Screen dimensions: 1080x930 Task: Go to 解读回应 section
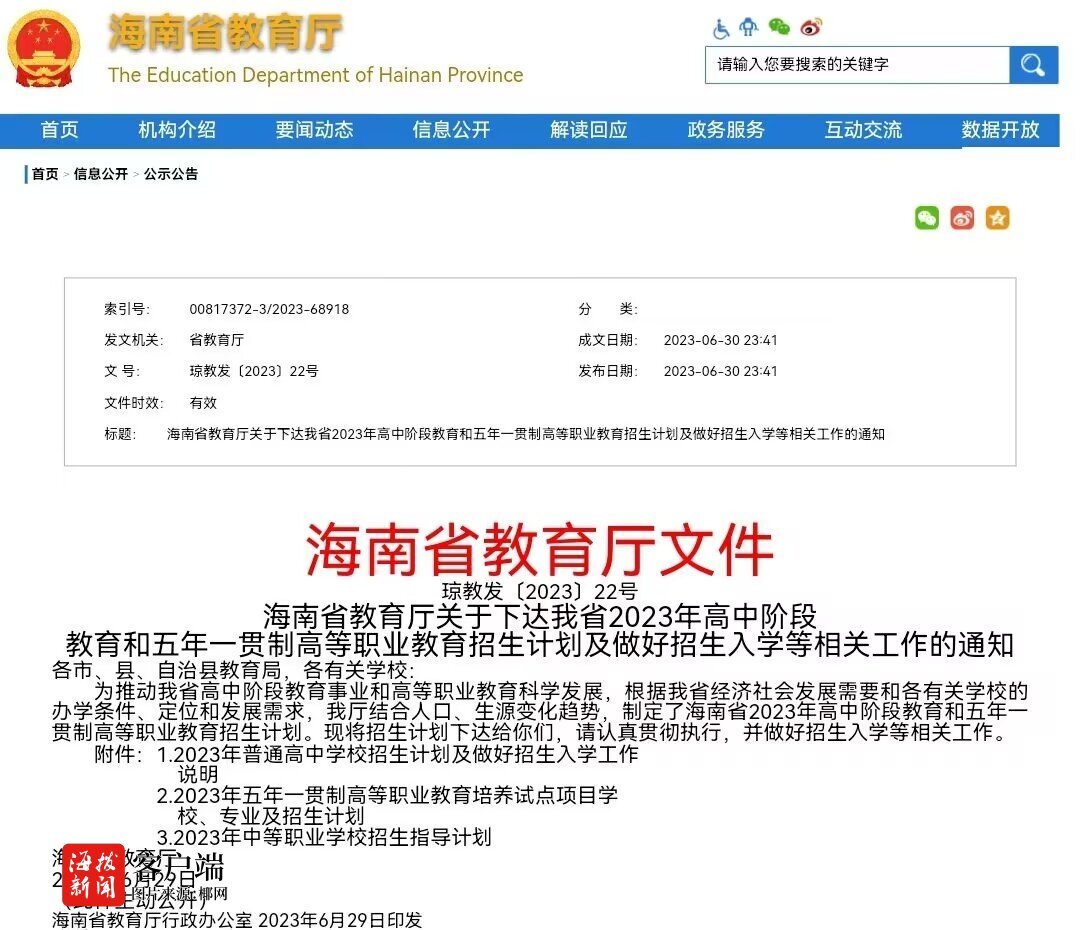click(x=589, y=130)
